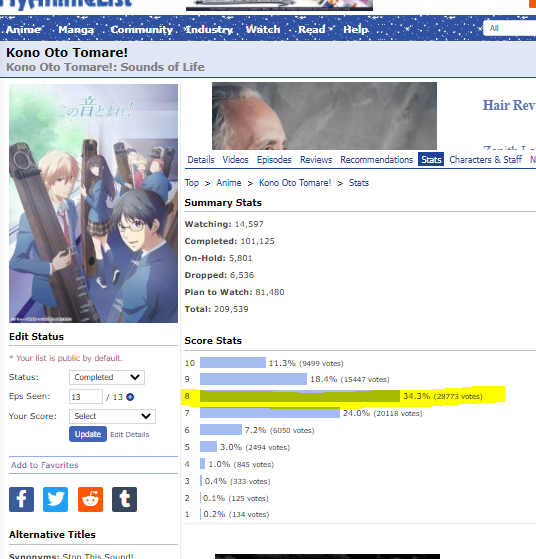The width and height of the screenshot is (536, 559).
Task: Switch to the Videos tab
Action: 235,159
